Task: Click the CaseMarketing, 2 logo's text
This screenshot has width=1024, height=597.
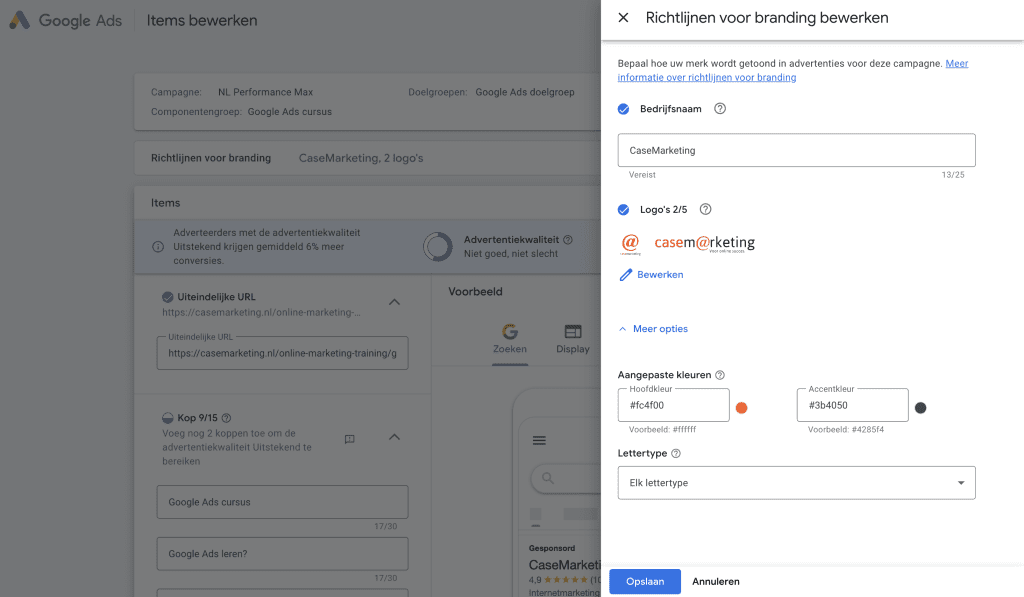Action: (360, 158)
